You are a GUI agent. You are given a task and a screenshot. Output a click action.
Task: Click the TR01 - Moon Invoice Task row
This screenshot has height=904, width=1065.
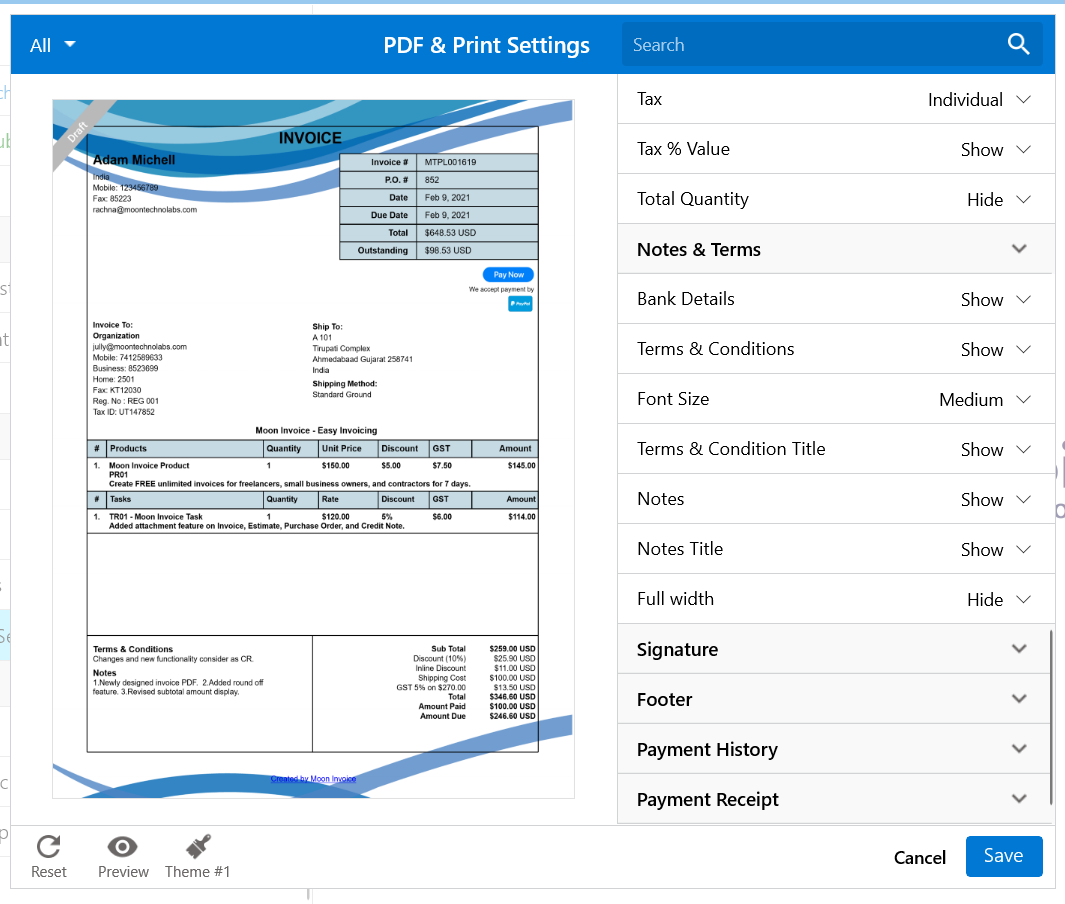tap(312, 521)
